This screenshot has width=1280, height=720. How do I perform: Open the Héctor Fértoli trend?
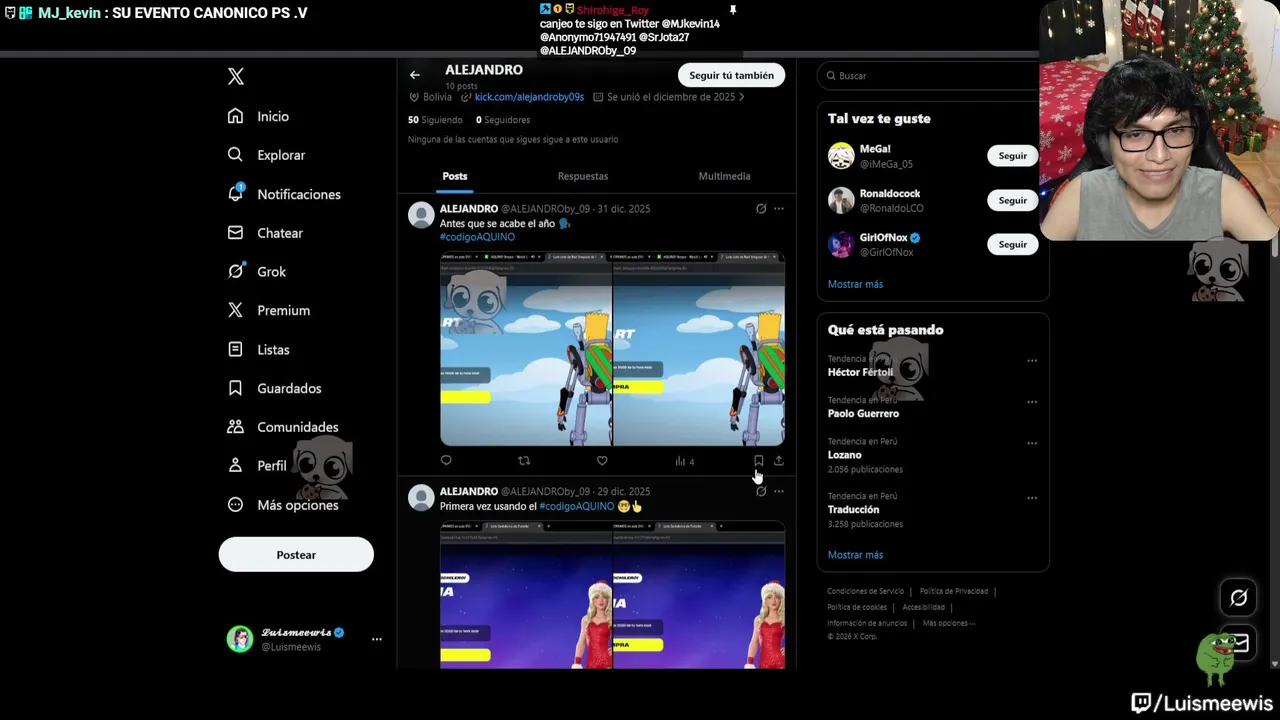coord(860,372)
